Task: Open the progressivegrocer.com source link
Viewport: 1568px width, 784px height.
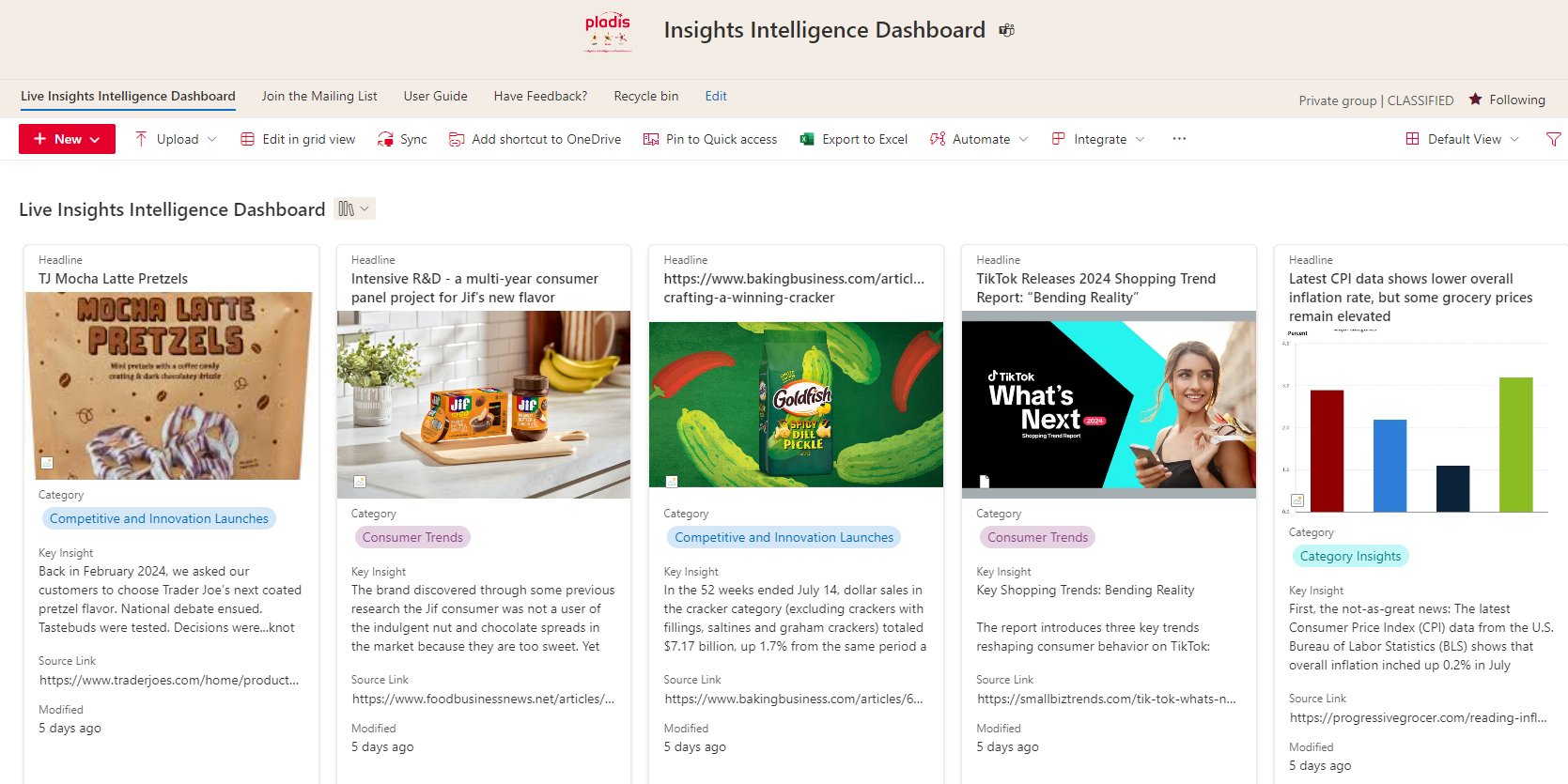Action: (x=1419, y=717)
